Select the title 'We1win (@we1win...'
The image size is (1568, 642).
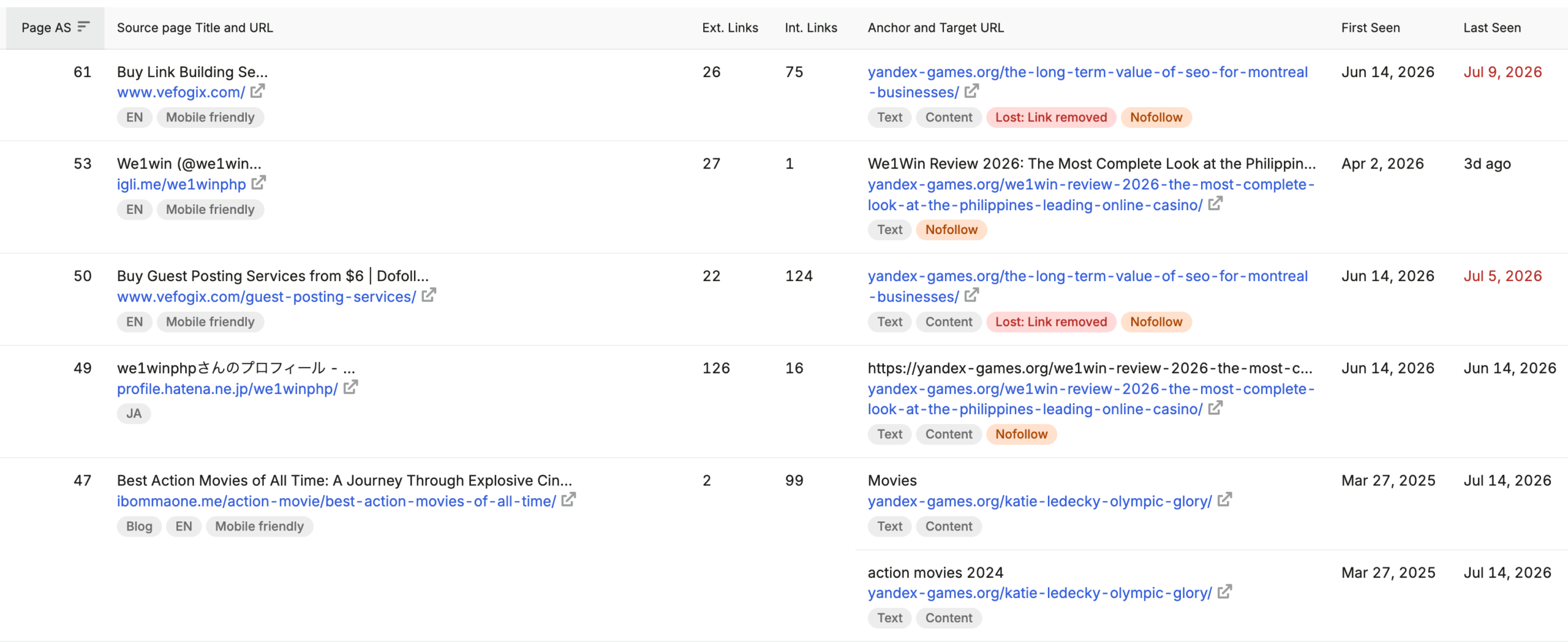189,164
